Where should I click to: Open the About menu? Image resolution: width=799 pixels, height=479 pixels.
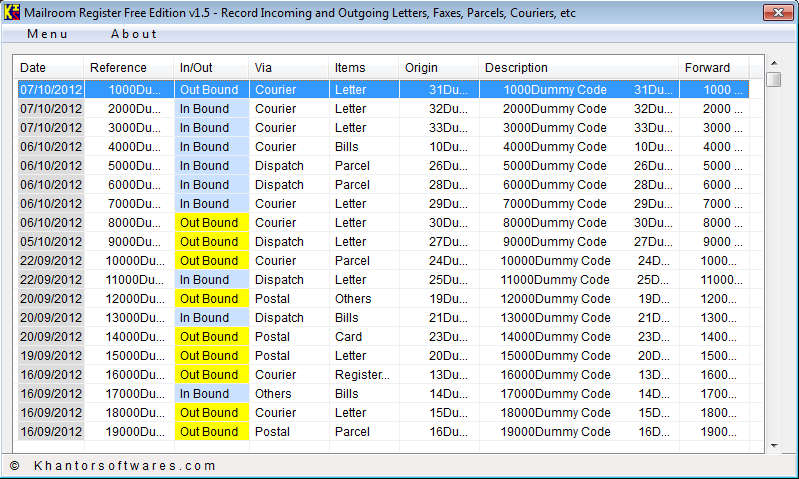[x=134, y=34]
